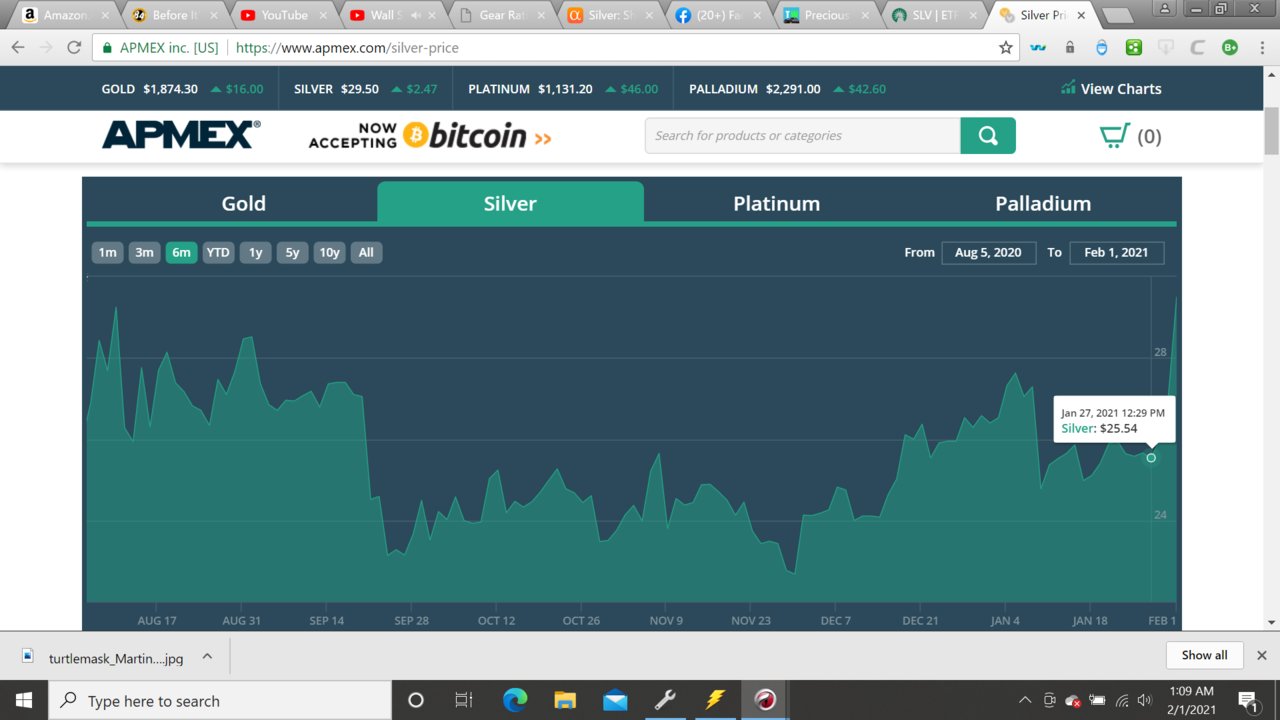The image size is (1280, 720).
Task: Click the Chrome profile user icon
Action: (1166, 9)
